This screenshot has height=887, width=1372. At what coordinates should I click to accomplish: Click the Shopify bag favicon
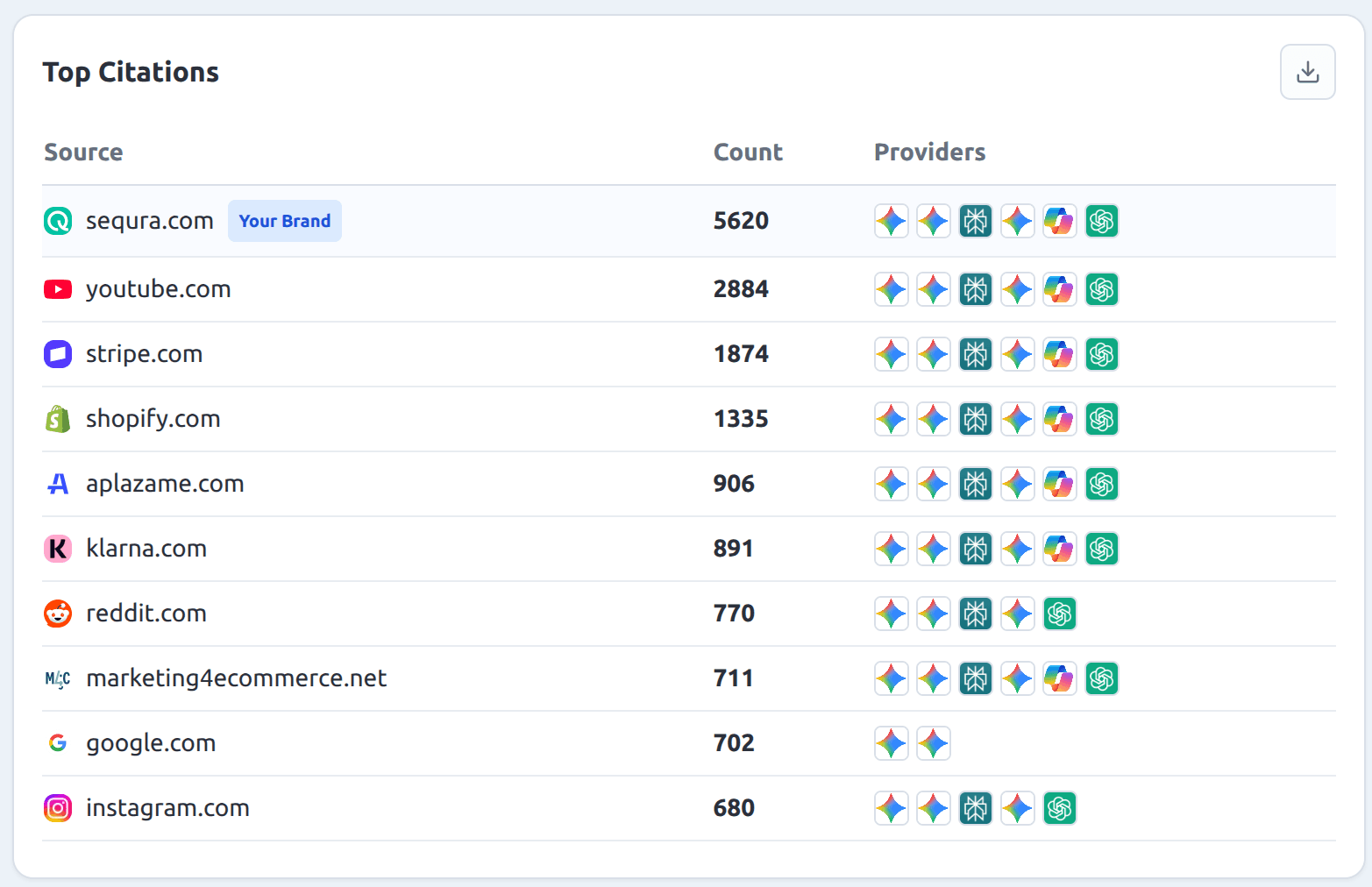pos(58,419)
